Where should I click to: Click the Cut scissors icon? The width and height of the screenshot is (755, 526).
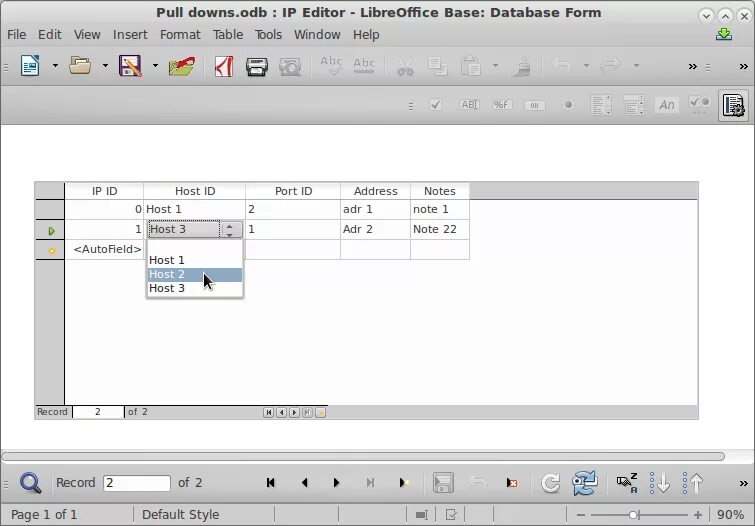click(405, 66)
